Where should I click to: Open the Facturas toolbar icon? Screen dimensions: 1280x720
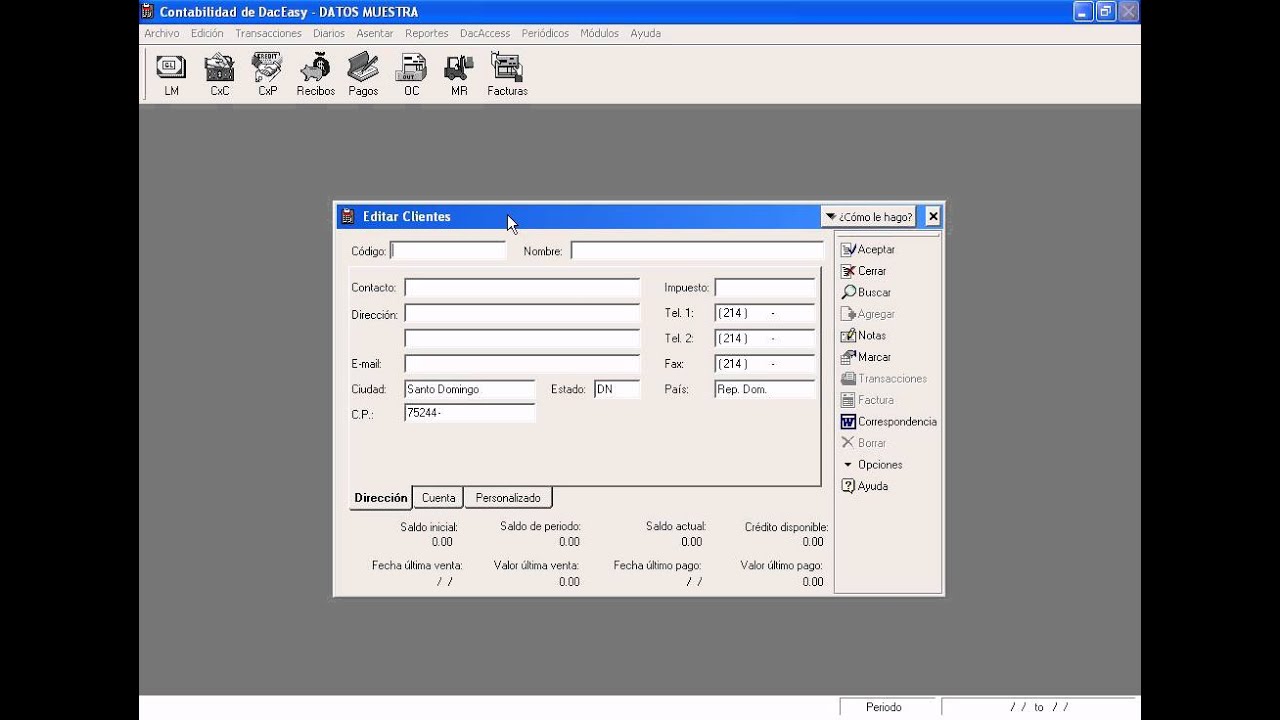pos(507,75)
